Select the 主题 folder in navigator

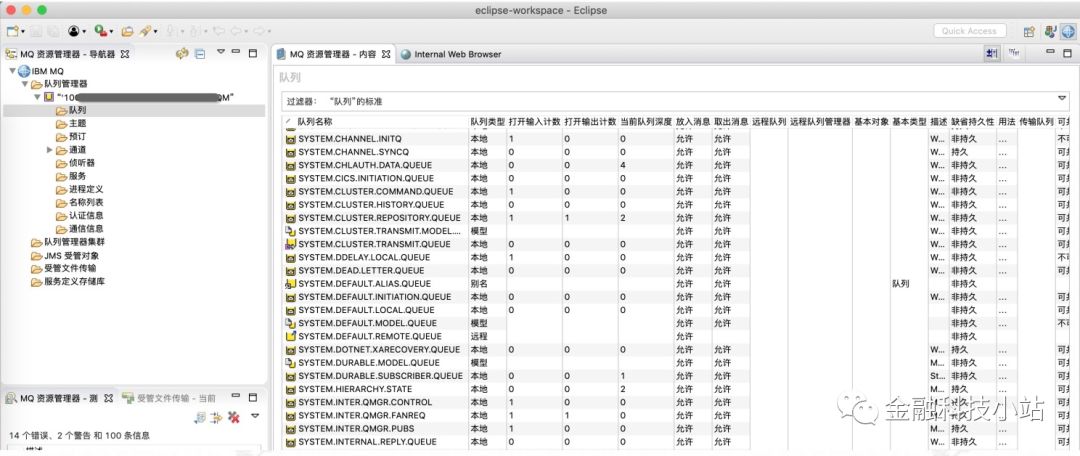tap(71, 123)
